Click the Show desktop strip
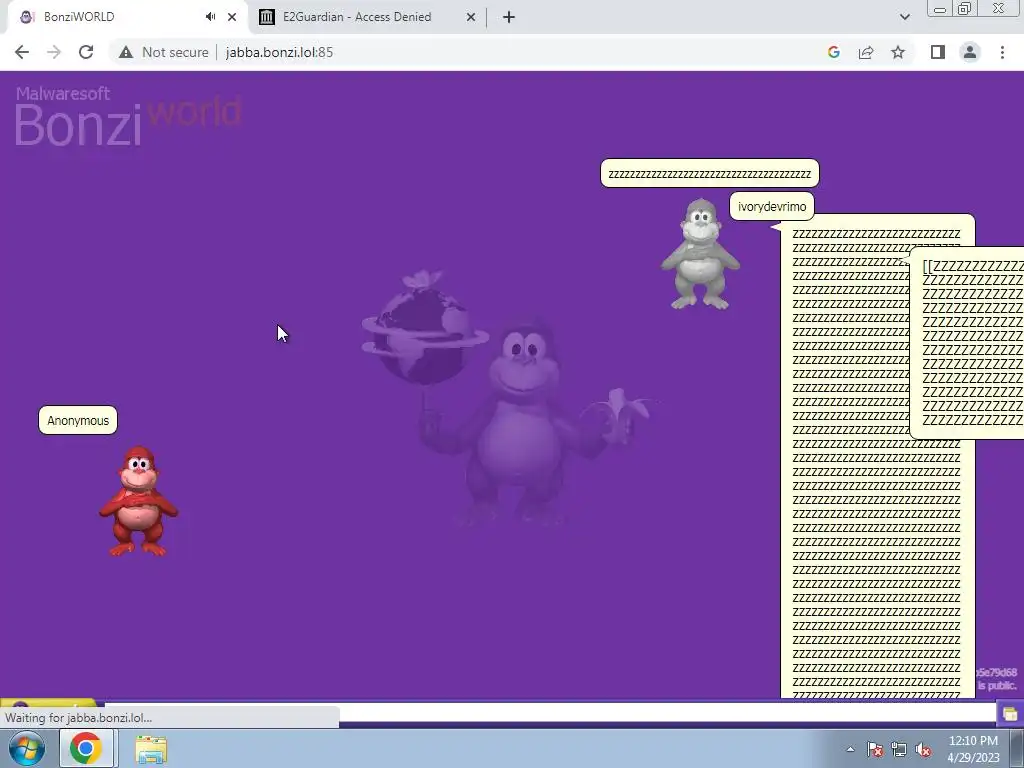The width and height of the screenshot is (1024, 768). 1017,749
